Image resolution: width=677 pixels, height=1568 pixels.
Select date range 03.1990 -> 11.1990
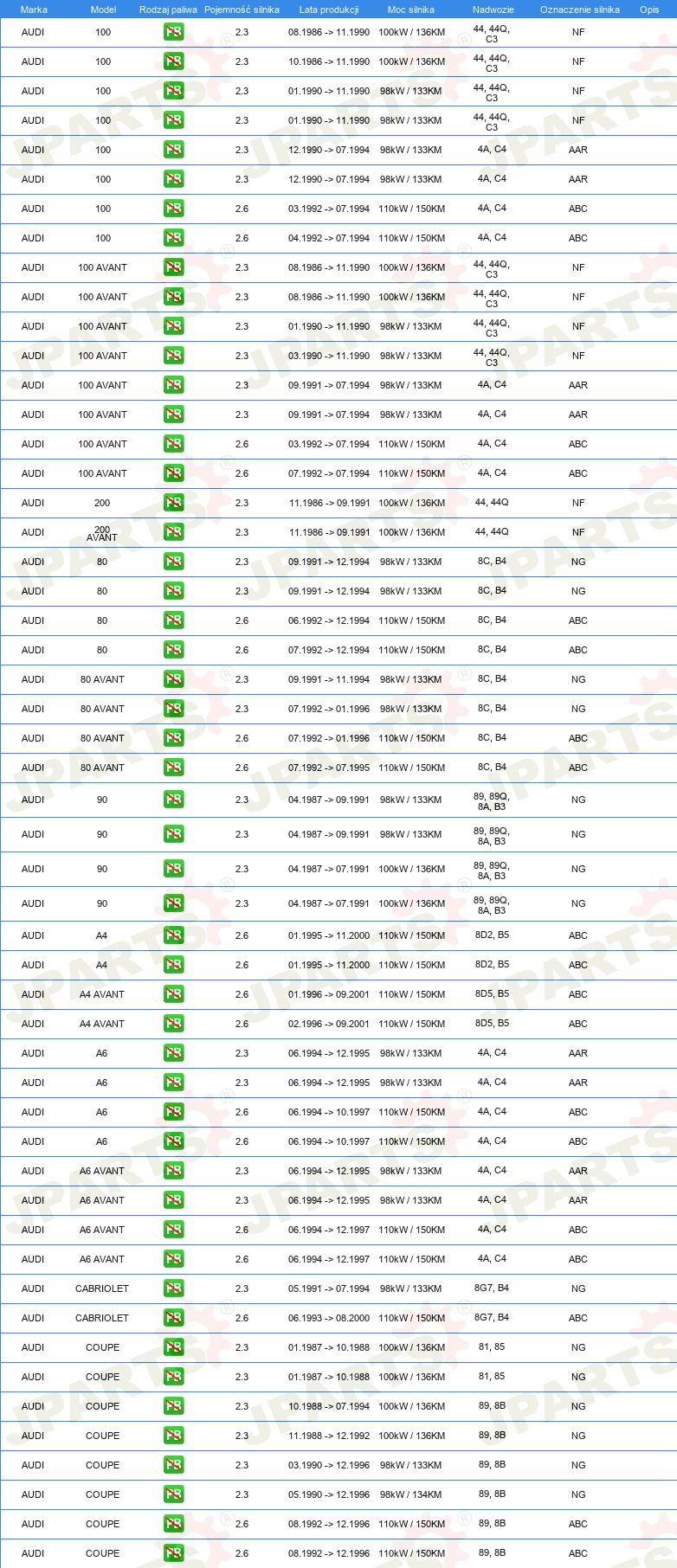click(329, 356)
